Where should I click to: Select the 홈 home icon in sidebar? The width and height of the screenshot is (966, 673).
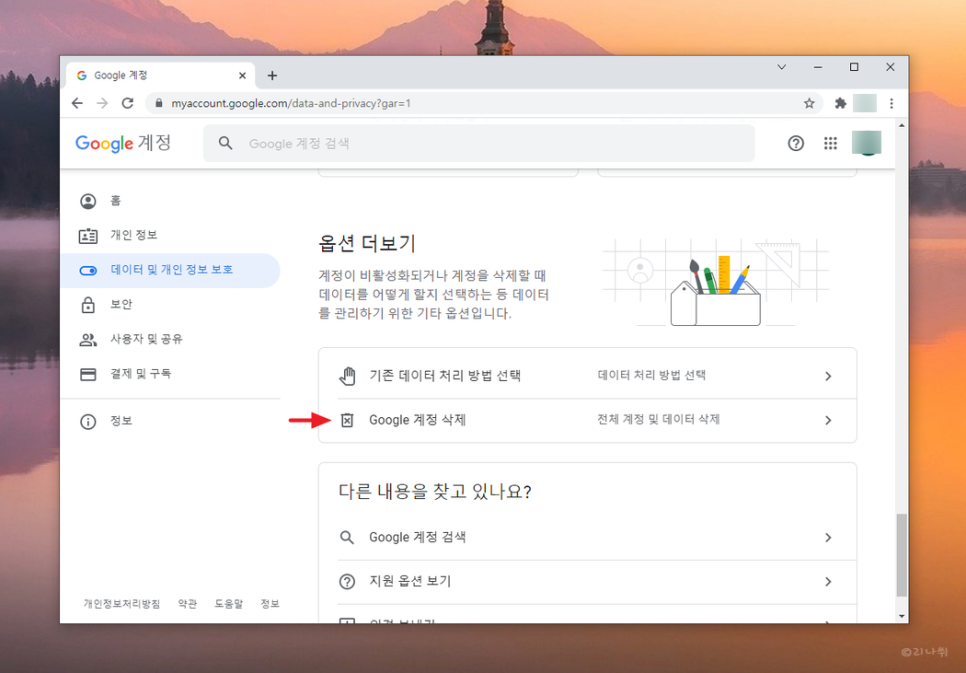click(89, 200)
